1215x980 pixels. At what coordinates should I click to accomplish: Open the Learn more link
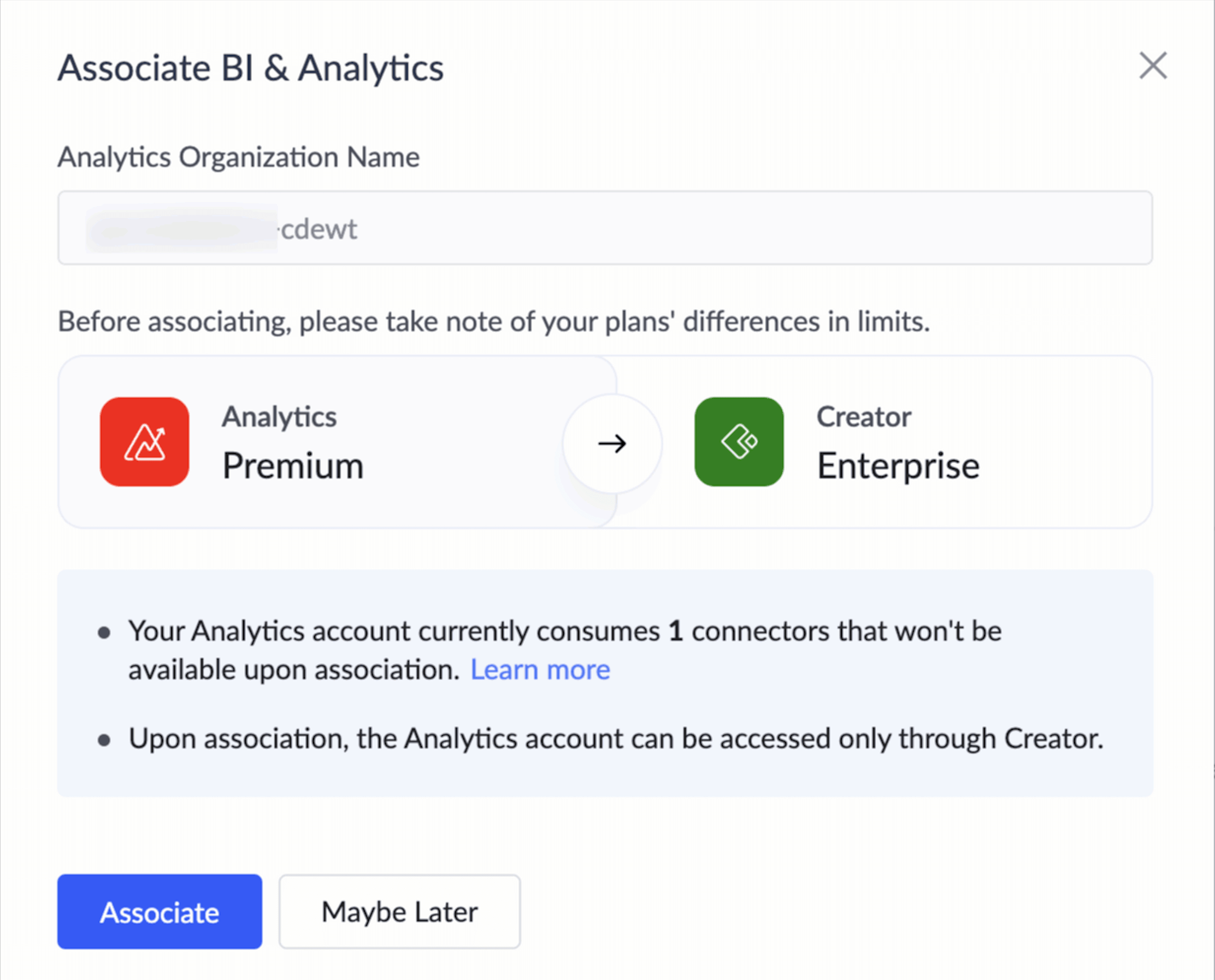540,670
